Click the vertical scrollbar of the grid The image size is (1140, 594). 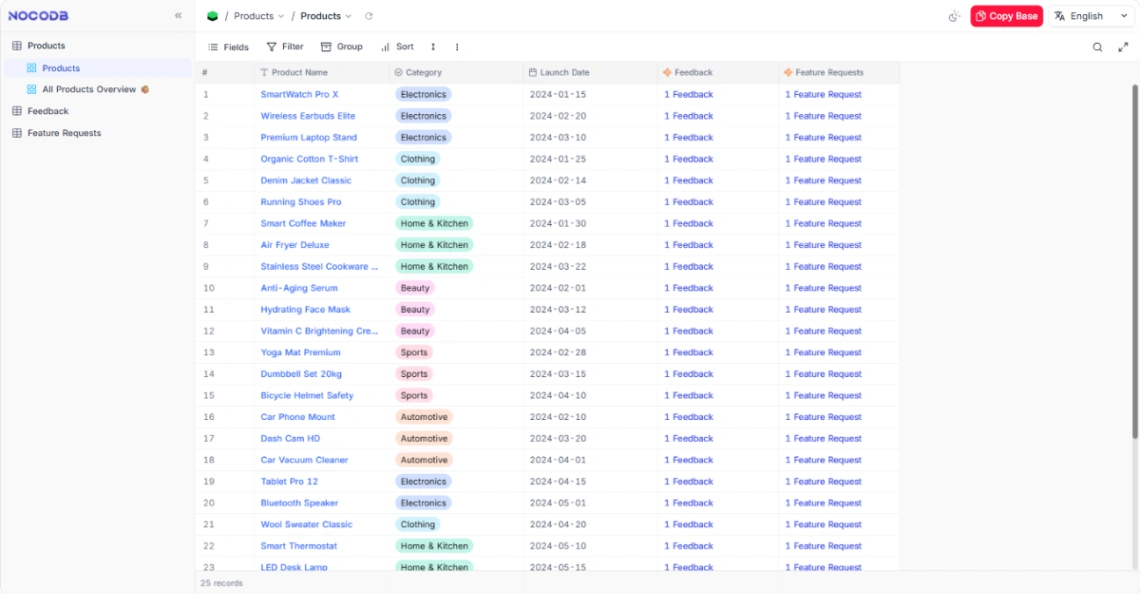(x=1134, y=260)
